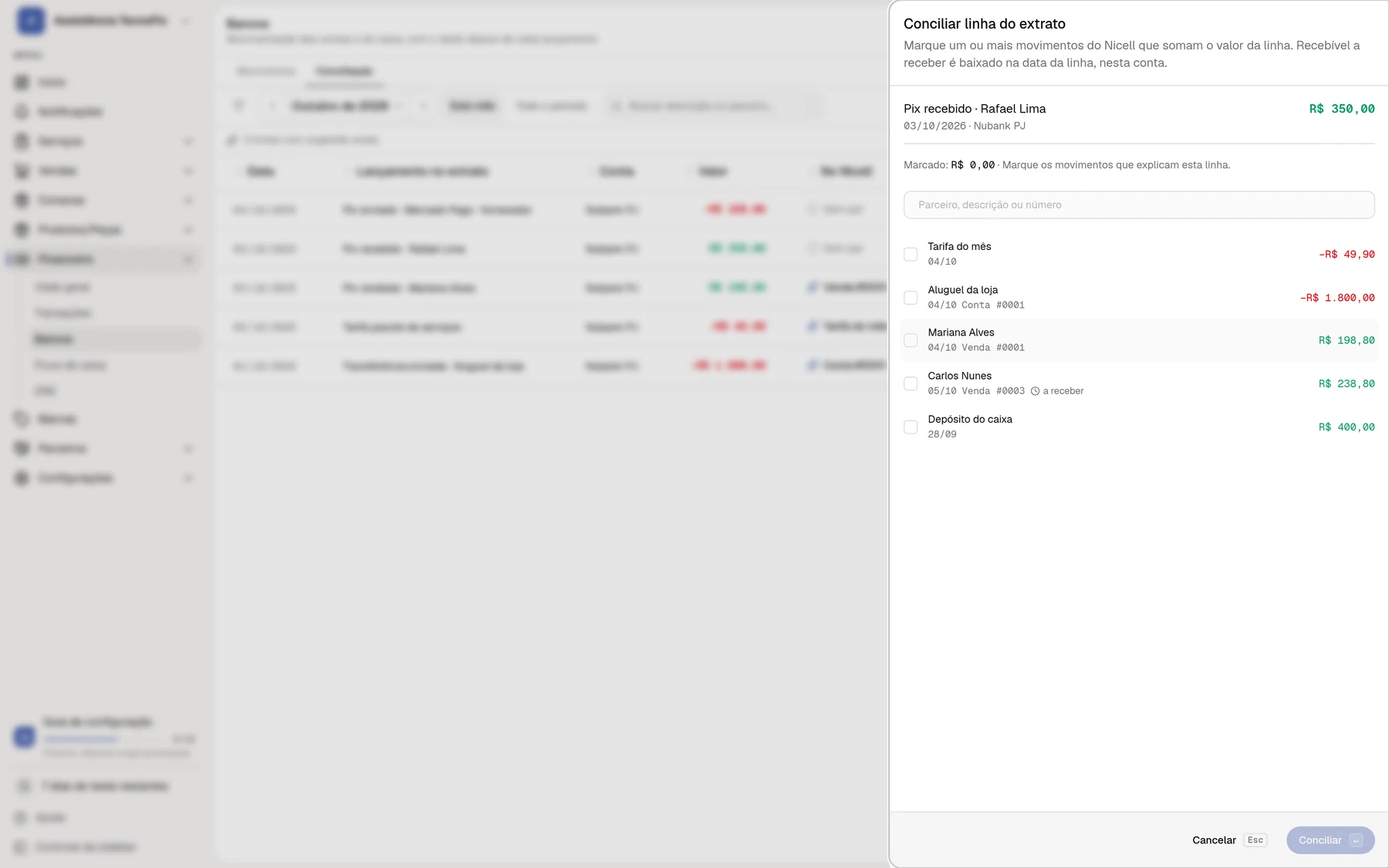
Task: Click the 28/09 date under Depósito do caixa
Action: 942,434
